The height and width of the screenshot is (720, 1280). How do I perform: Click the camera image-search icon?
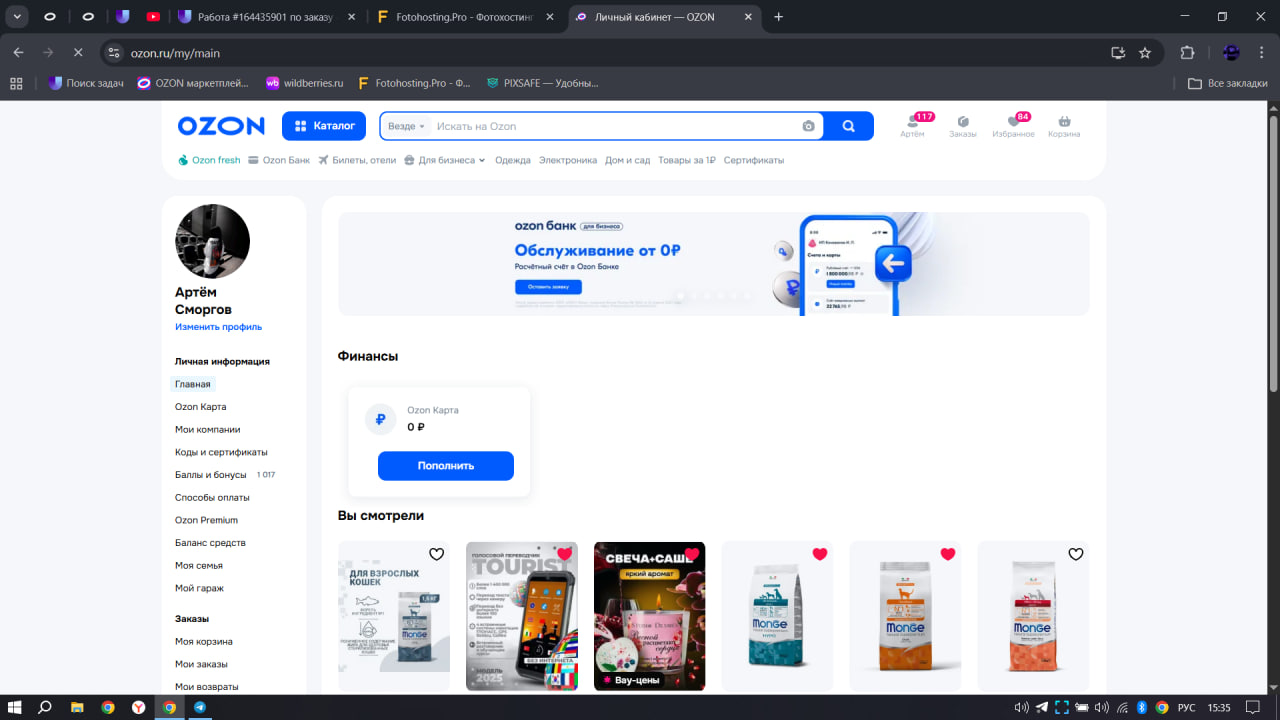[808, 126]
